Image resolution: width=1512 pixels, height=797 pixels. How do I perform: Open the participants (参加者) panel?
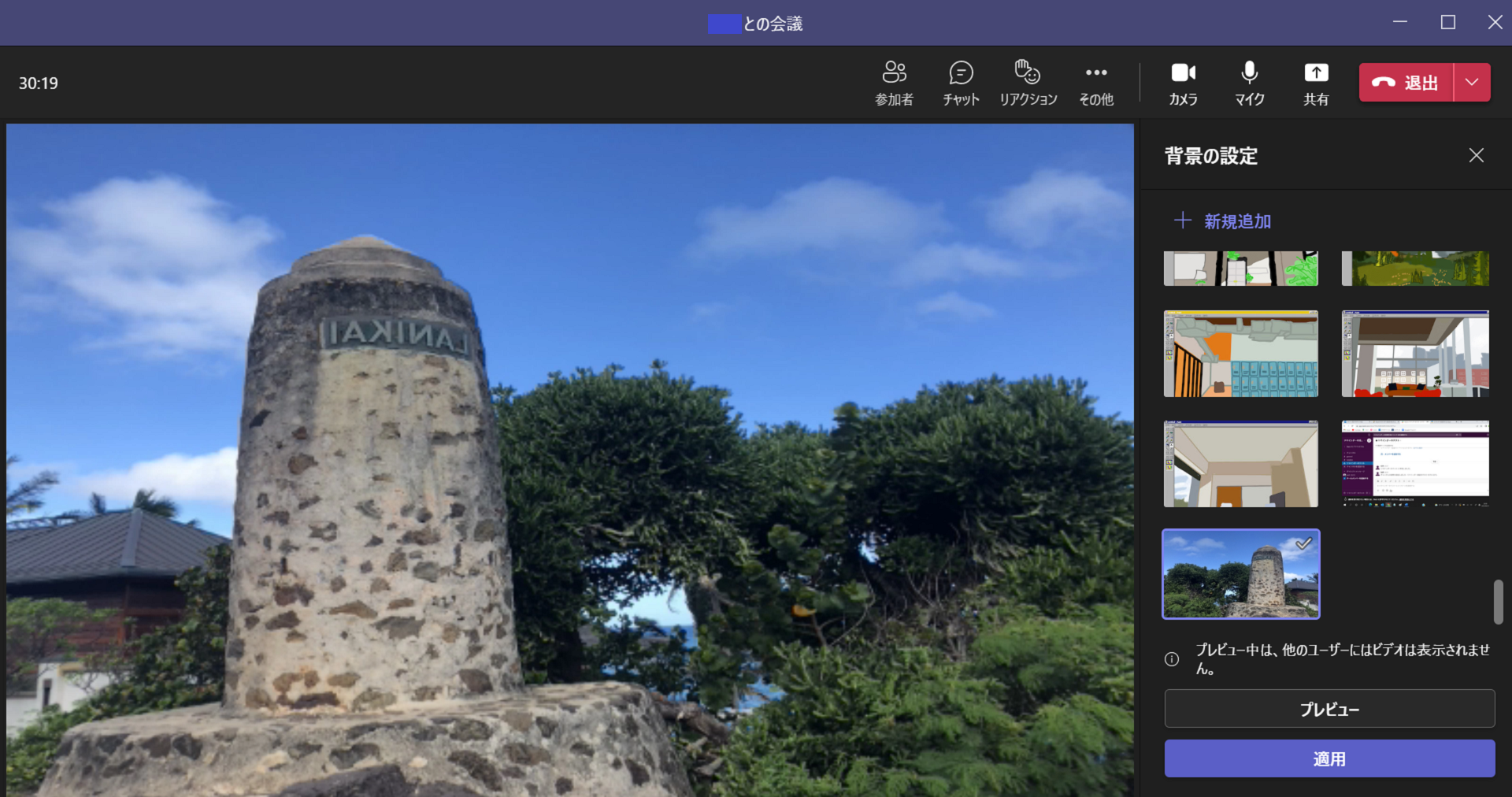click(894, 82)
